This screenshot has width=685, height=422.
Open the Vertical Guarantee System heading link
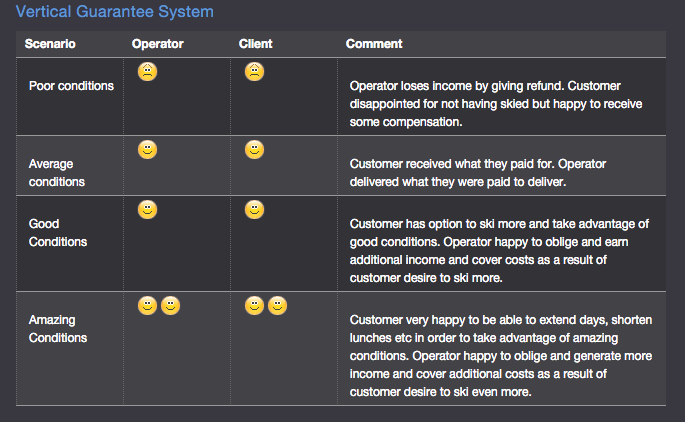coord(115,11)
